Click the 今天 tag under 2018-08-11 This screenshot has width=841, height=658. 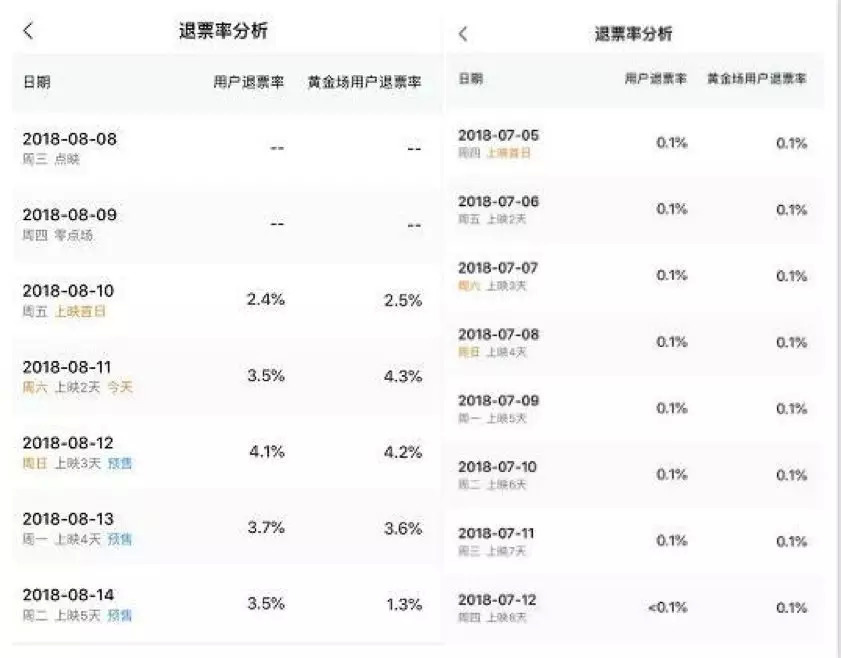click(120, 387)
